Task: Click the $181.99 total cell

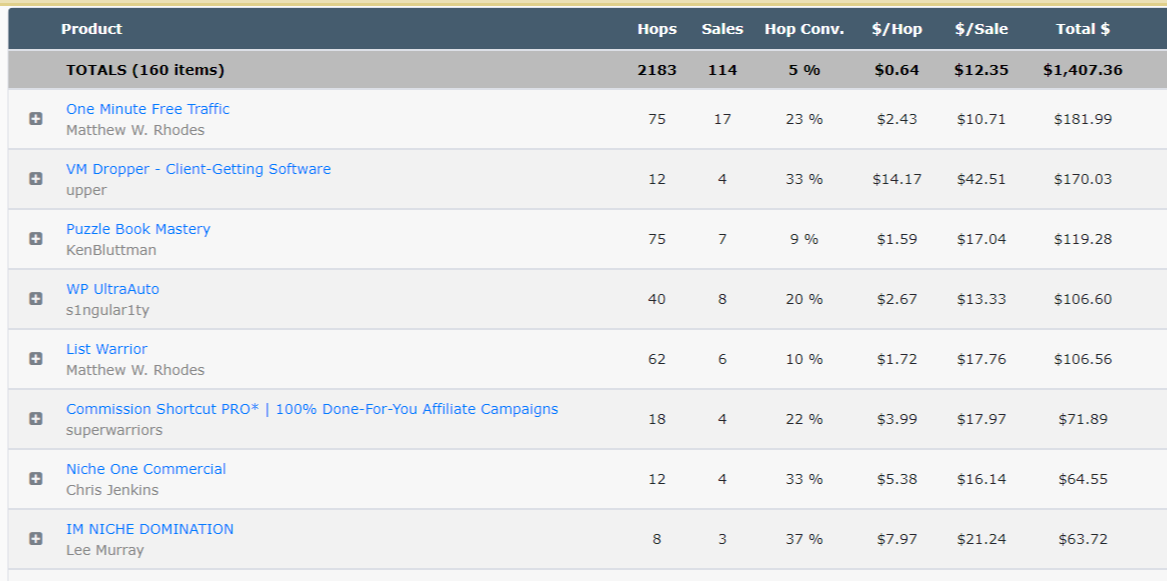Action: [1083, 119]
